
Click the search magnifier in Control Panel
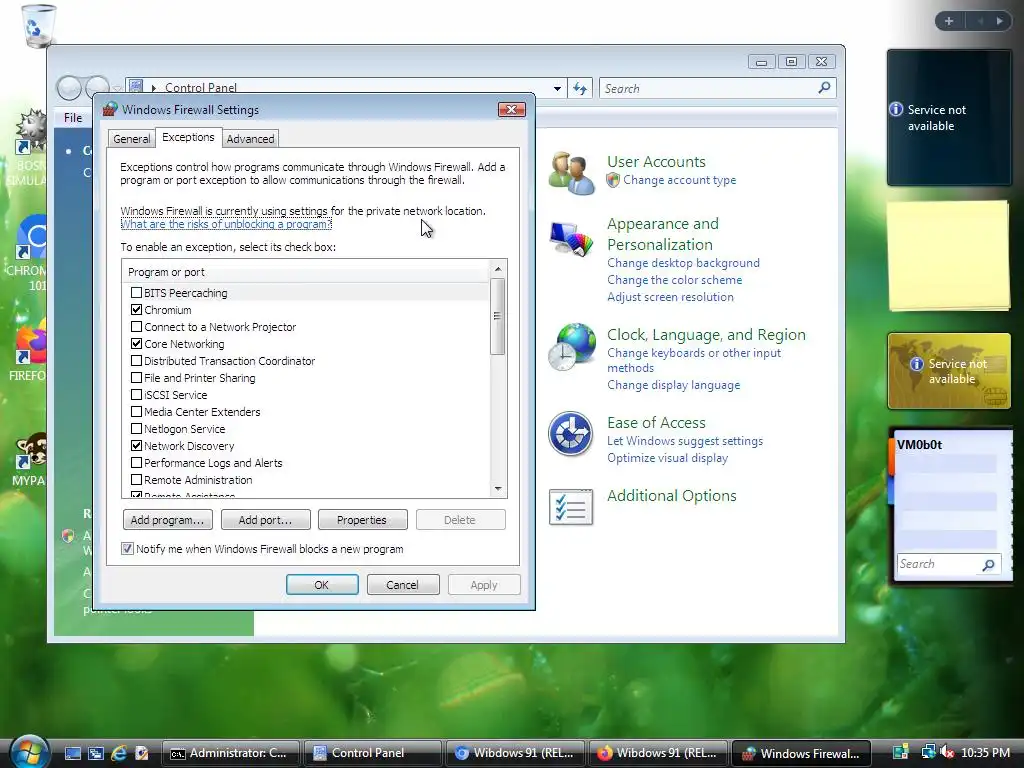[824, 88]
